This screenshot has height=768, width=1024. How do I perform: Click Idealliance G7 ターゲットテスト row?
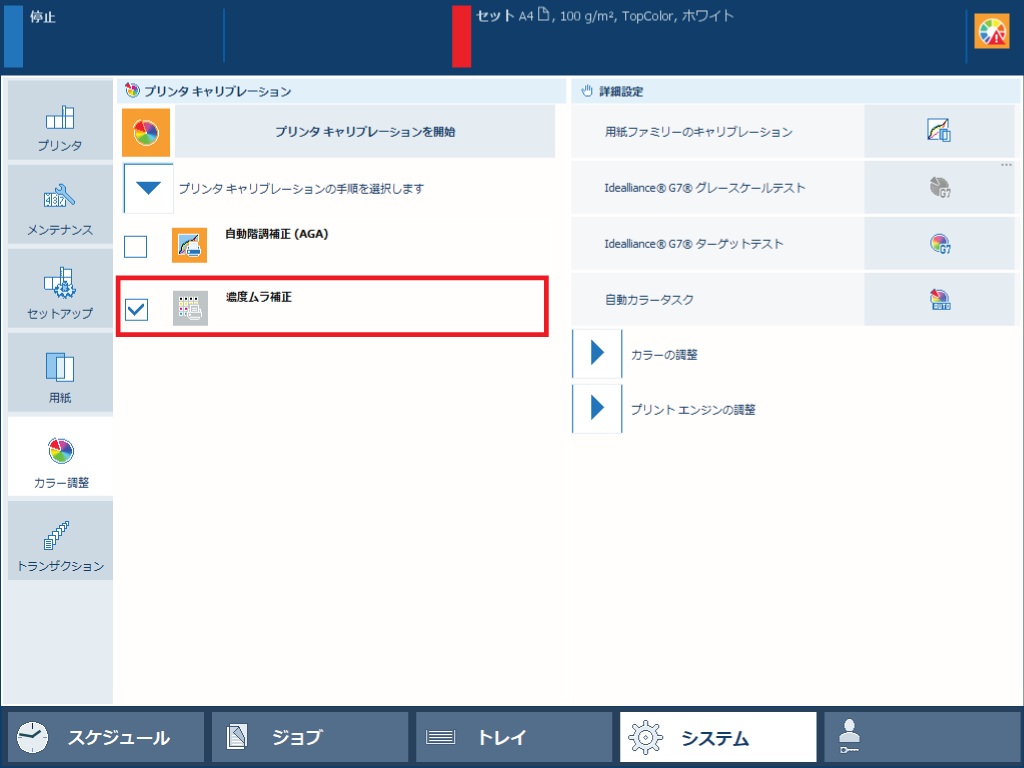793,244
